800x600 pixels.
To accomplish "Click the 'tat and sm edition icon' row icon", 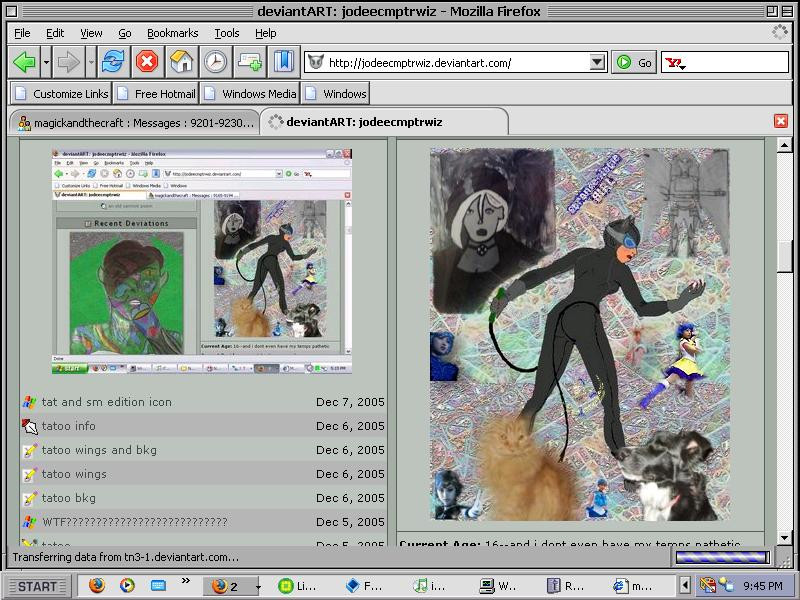I will [x=30, y=402].
